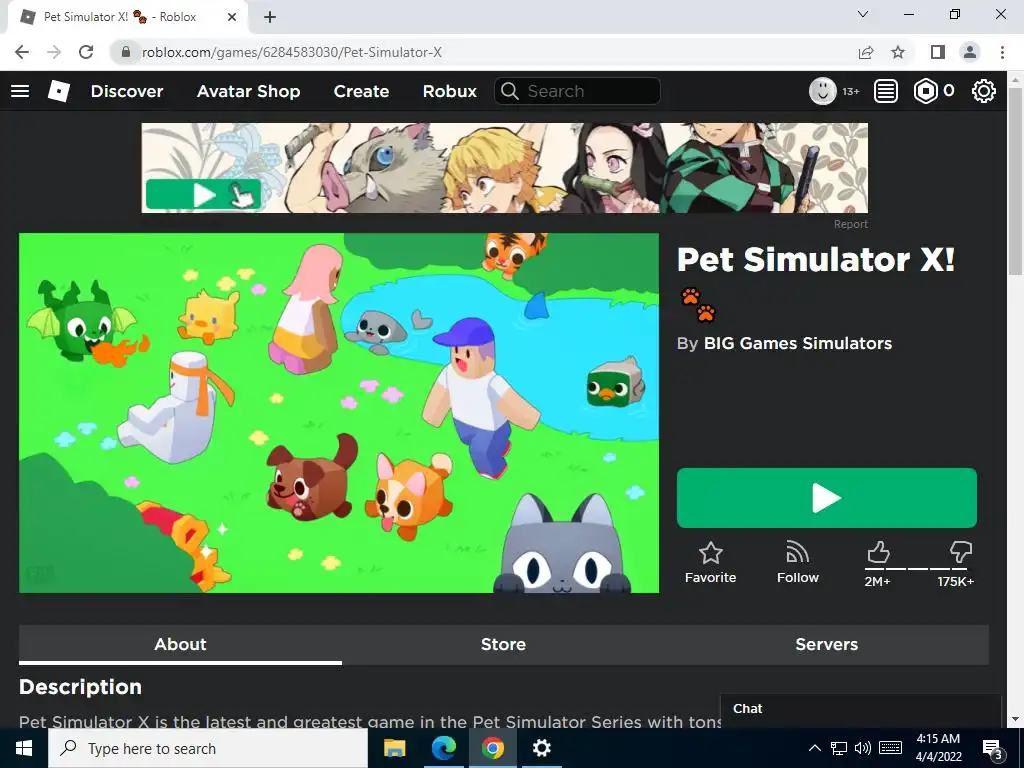Click the network icon in the tray

tap(839, 748)
